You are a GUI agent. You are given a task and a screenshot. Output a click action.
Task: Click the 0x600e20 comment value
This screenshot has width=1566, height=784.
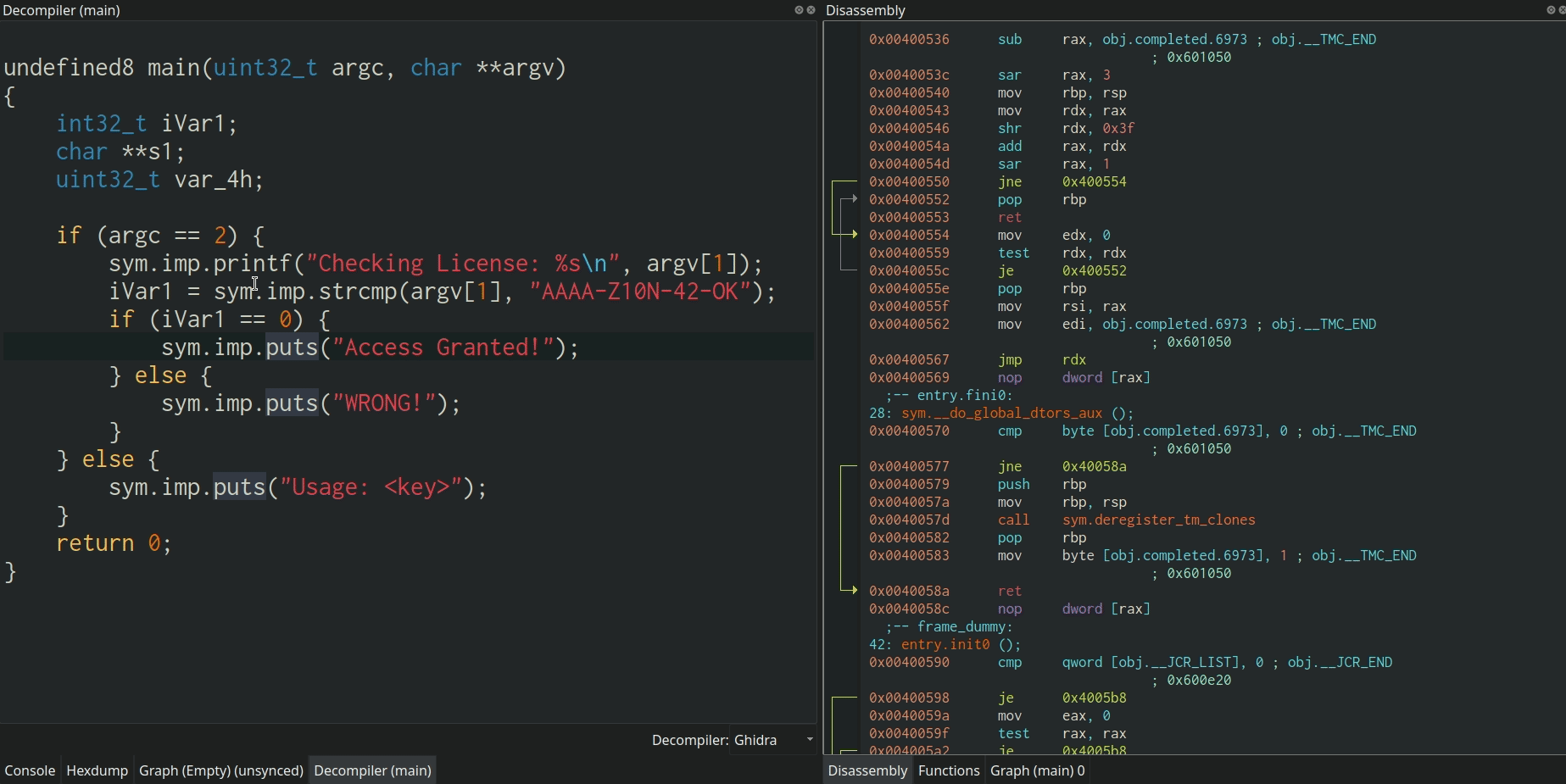1199,680
